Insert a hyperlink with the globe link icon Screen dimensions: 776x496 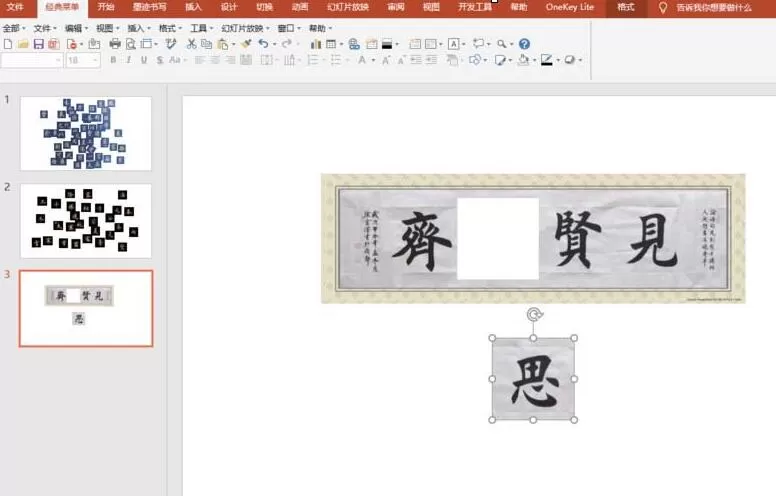pyautogui.click(x=354, y=44)
